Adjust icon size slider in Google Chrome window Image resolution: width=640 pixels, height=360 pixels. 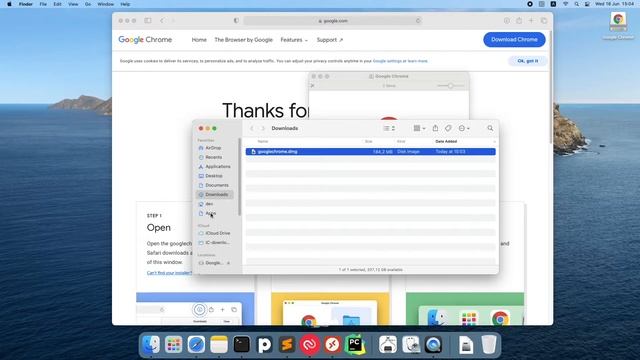point(451,86)
